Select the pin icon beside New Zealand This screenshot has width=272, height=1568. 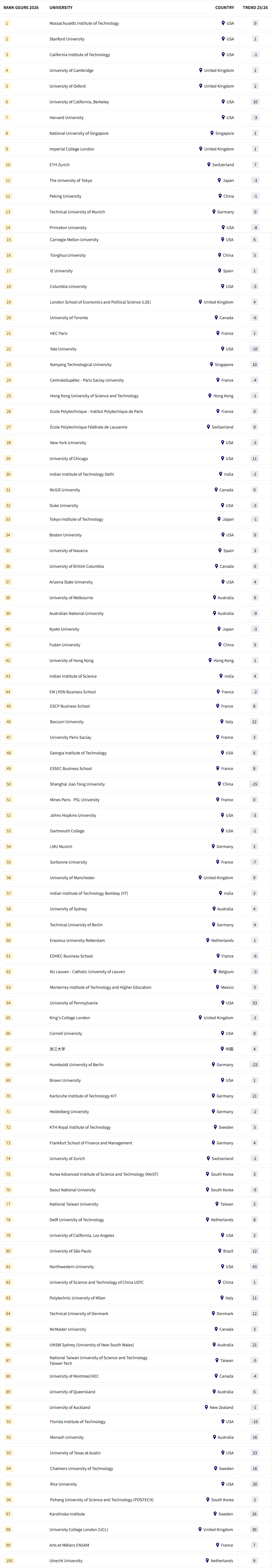point(206,1407)
